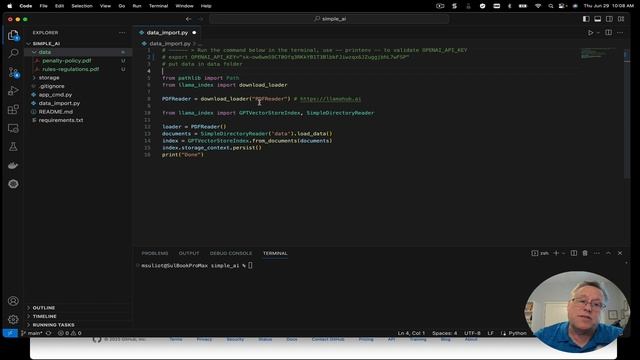640x360 pixels.
Task: Open the Selection menu in menu bar
Action: (x=82, y=6)
